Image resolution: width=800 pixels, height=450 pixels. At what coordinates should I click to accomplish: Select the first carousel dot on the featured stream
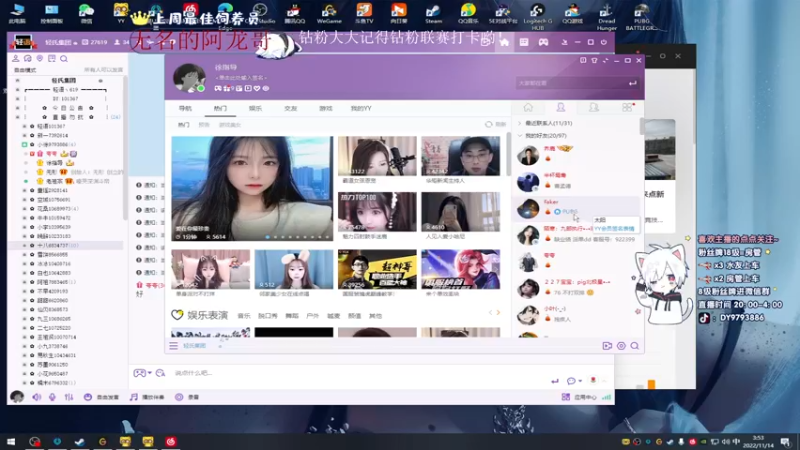point(268,237)
